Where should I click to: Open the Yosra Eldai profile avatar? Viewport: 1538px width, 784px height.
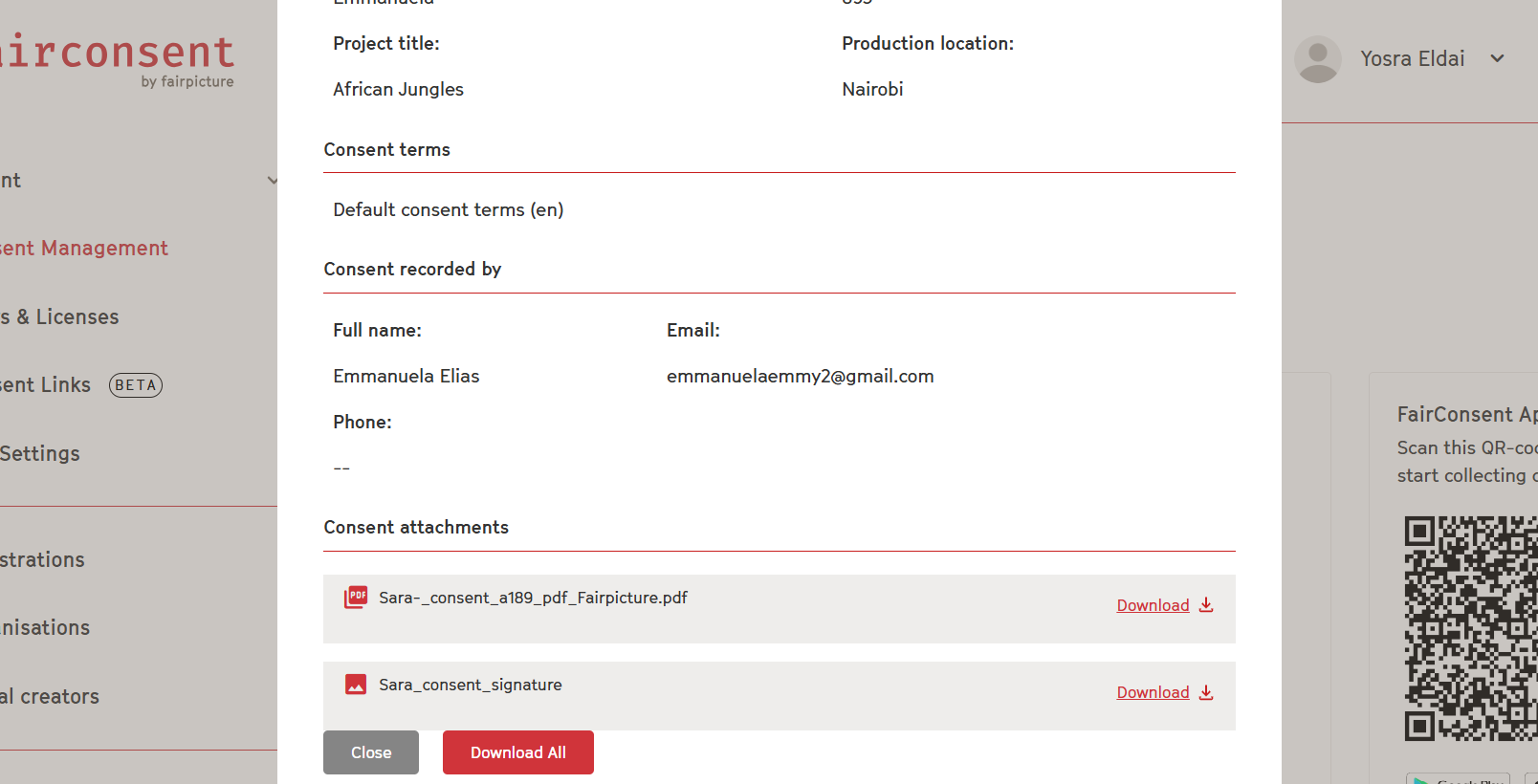[1318, 59]
